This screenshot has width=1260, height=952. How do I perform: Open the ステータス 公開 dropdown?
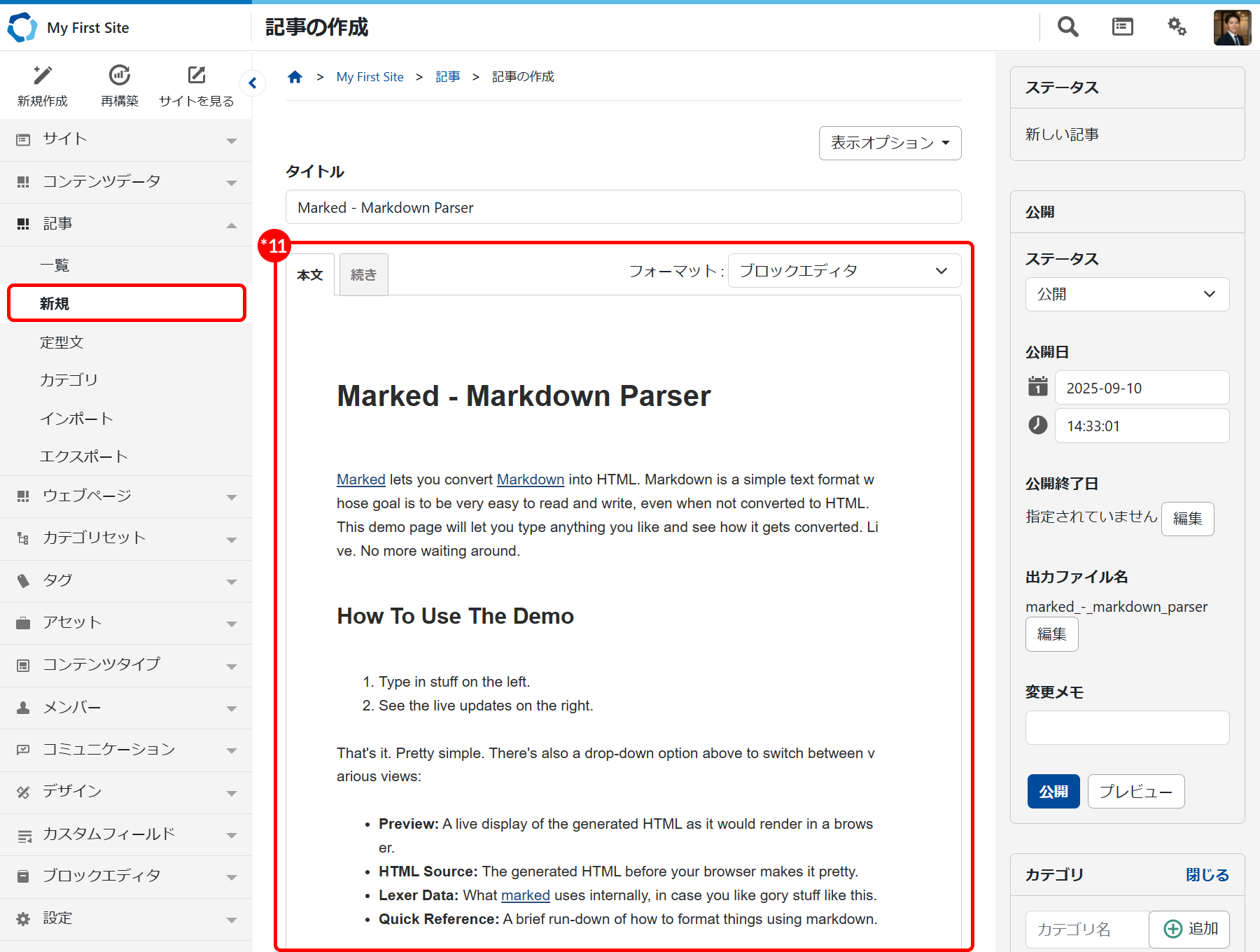point(1126,294)
